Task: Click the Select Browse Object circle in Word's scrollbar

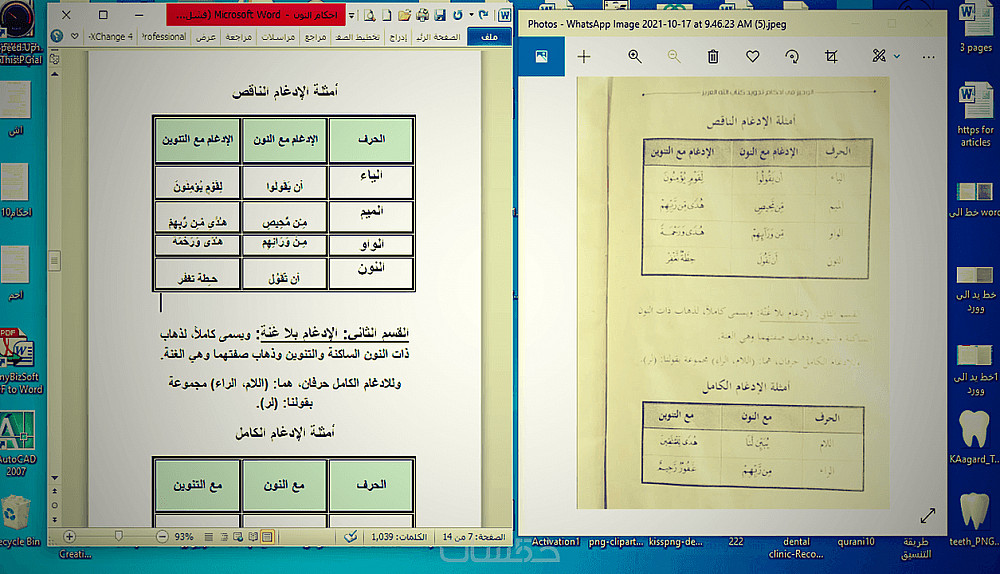Action: coord(55,504)
